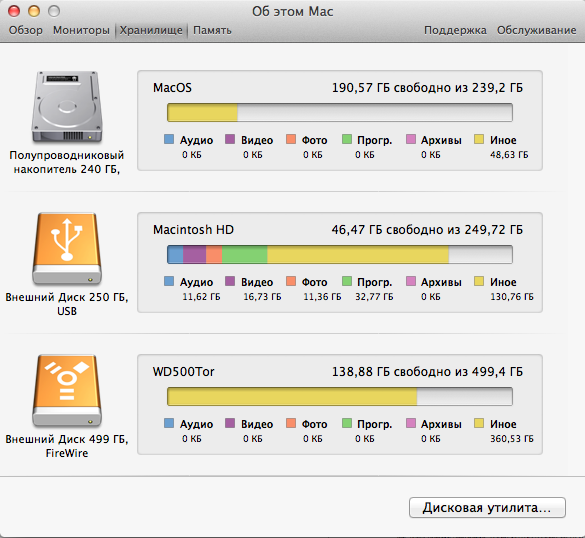Image resolution: width=585 pixels, height=538 pixels.
Task: Click the 130,76 ГБ Иное value
Action: click(512, 297)
